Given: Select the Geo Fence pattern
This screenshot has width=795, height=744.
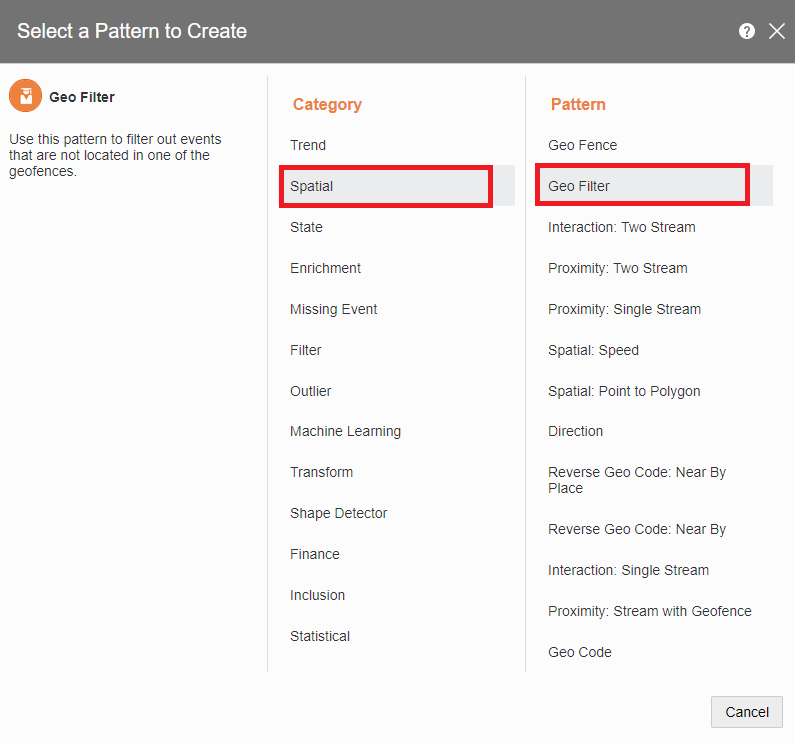Looking at the screenshot, I should 582,145.
